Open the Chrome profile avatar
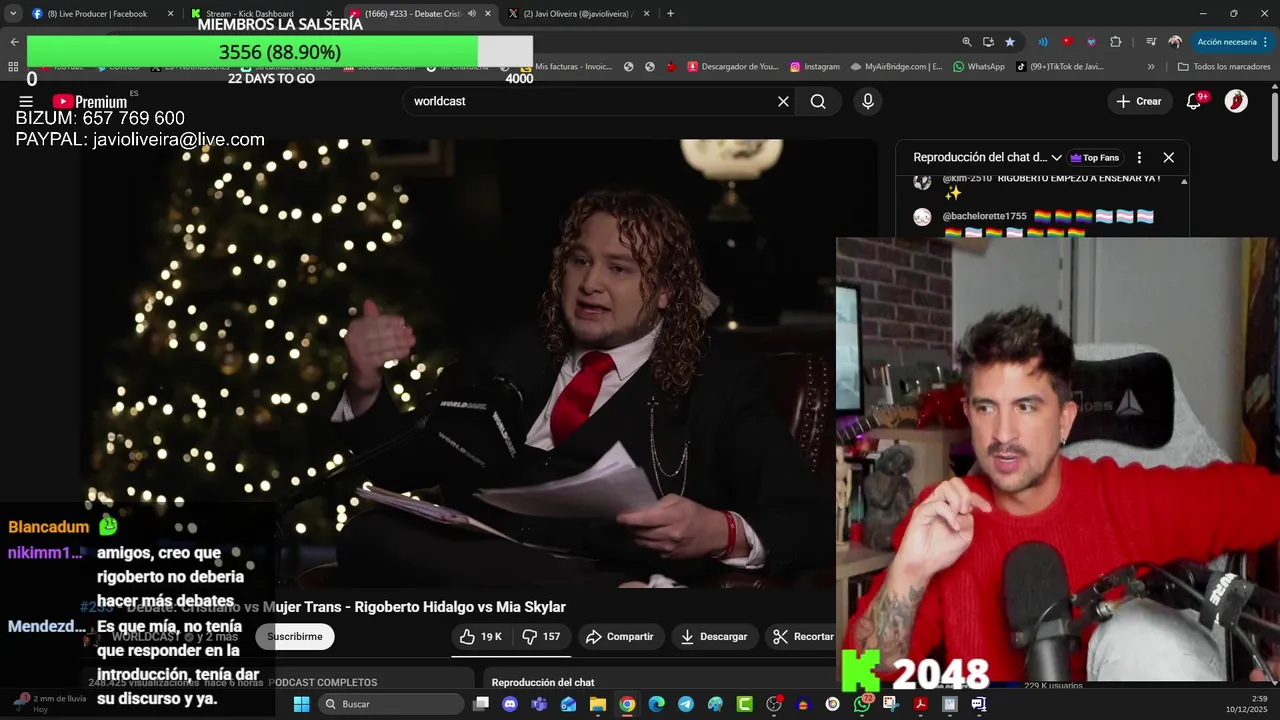Image resolution: width=1280 pixels, height=720 pixels. coord(1175,42)
